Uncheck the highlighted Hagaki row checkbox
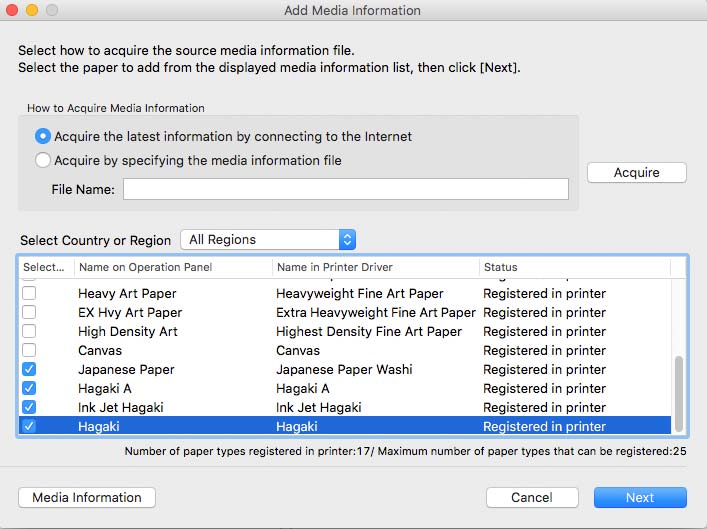707x529 pixels. pos(29,426)
